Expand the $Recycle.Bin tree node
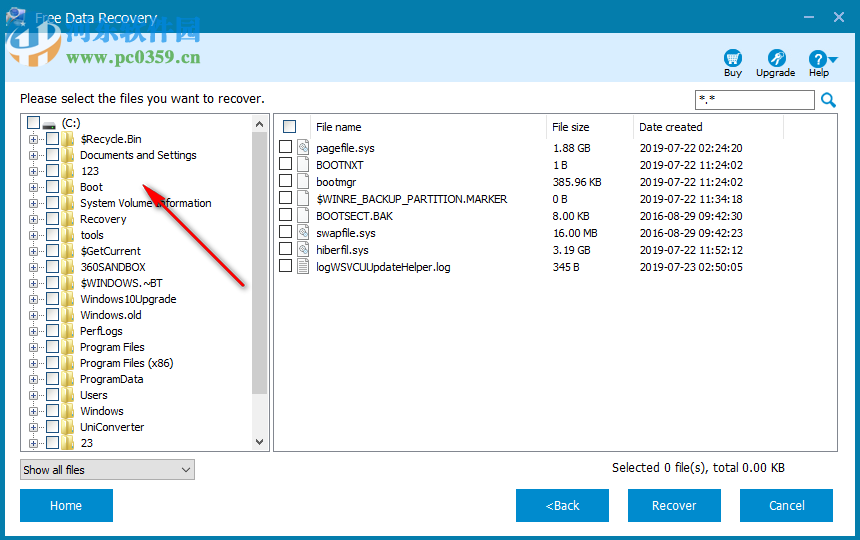The image size is (860, 540). tap(33, 139)
